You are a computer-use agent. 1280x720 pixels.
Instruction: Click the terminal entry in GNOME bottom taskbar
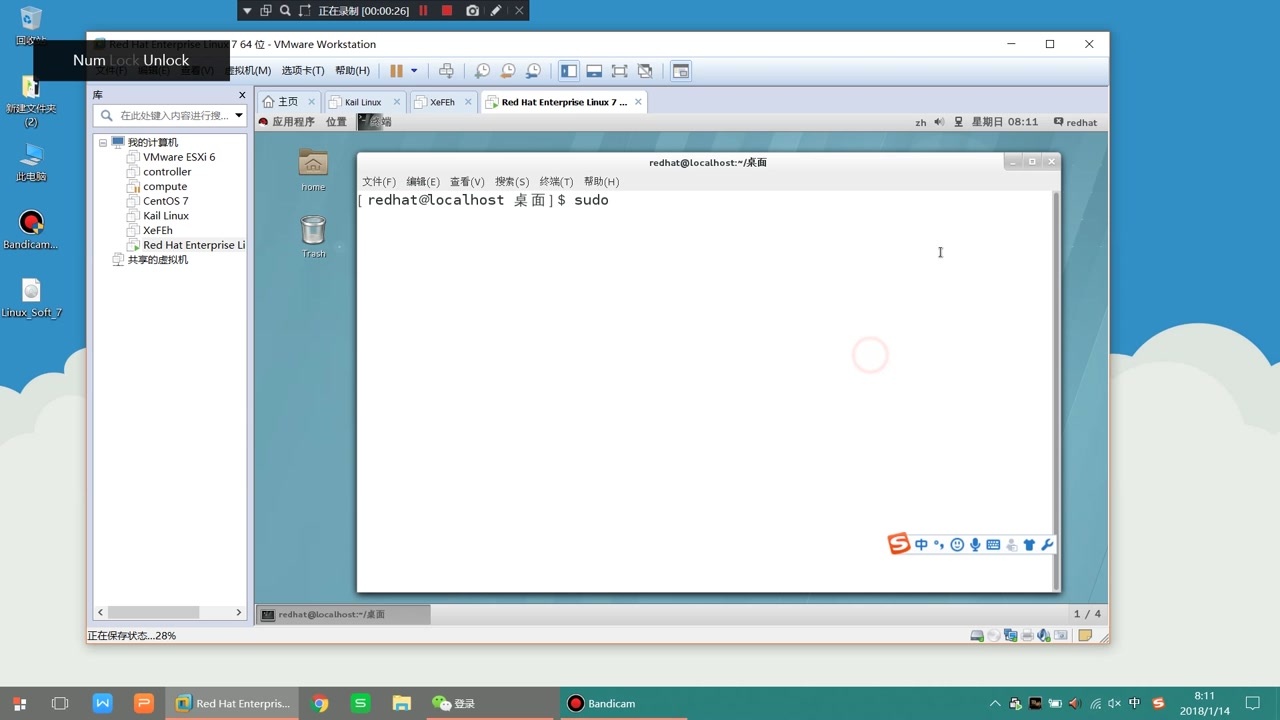(343, 614)
